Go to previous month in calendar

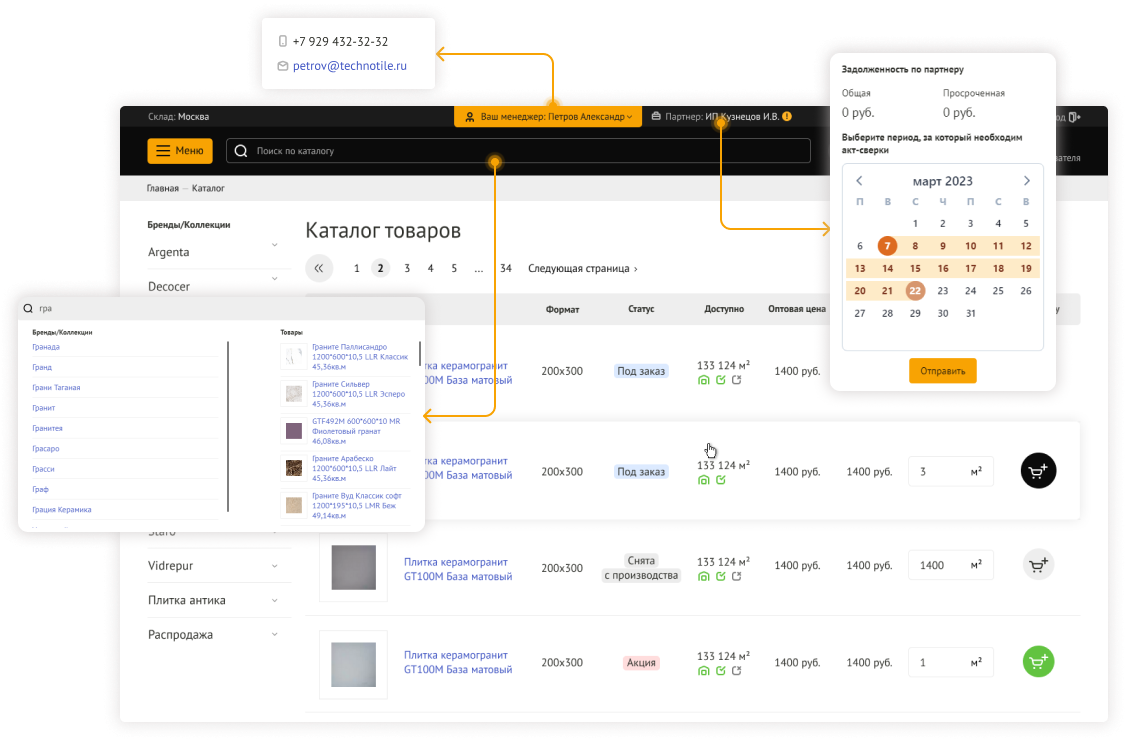(x=859, y=181)
